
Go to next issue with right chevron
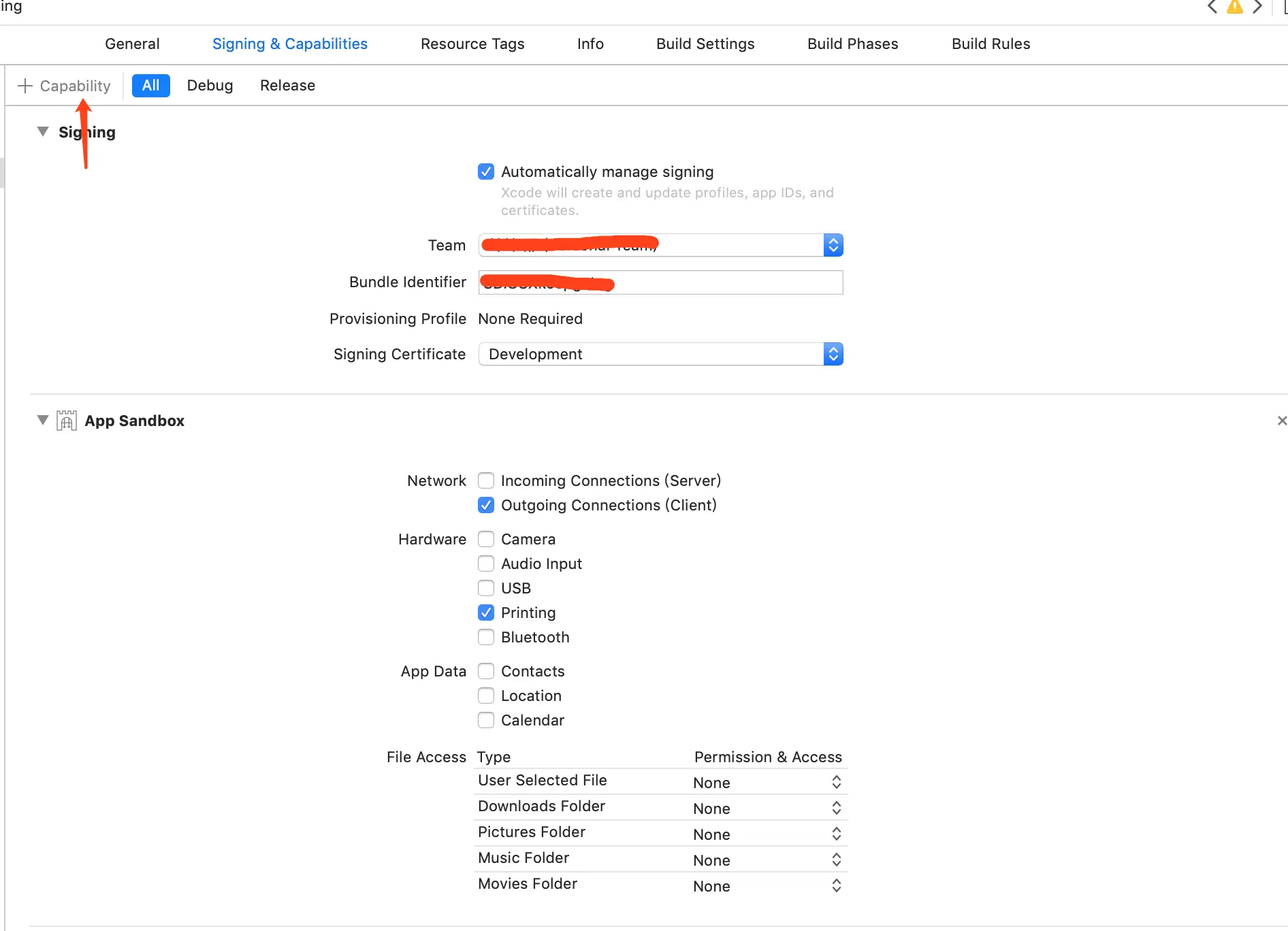1257,7
